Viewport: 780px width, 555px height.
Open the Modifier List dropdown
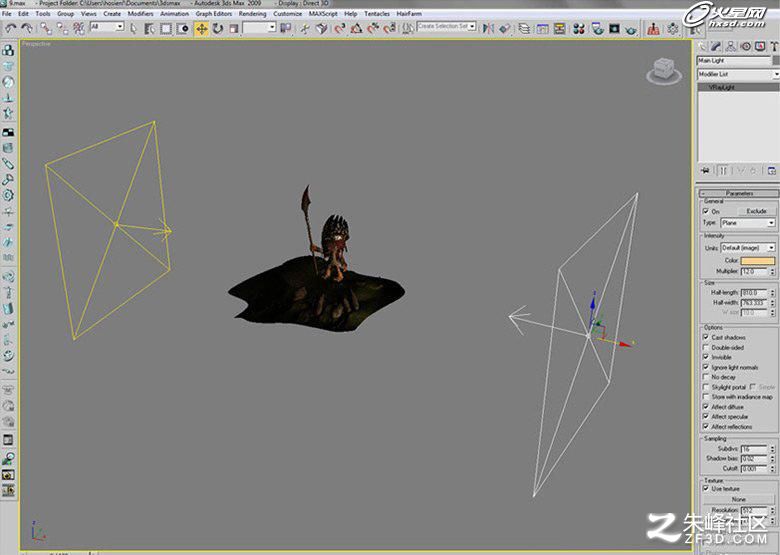738,74
